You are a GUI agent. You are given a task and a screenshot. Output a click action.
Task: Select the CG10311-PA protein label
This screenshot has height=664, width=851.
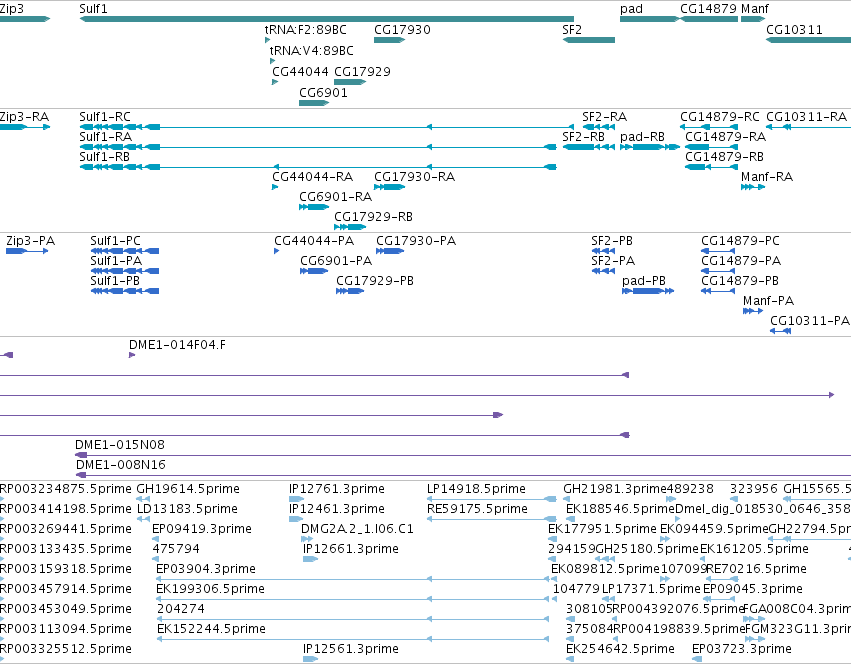coord(810,321)
